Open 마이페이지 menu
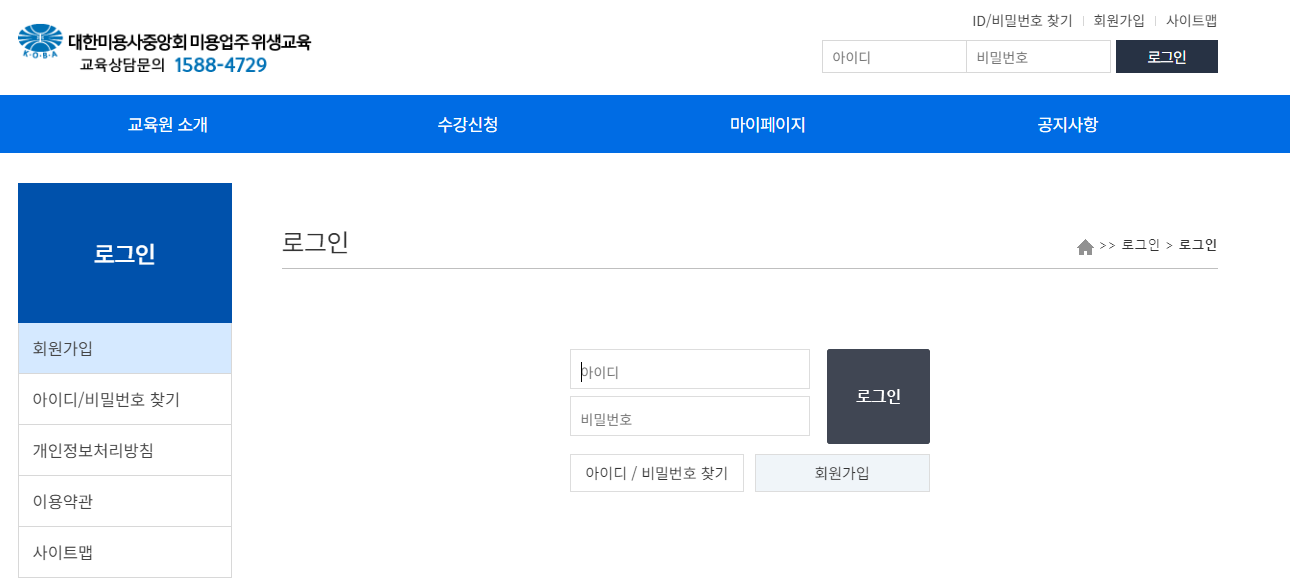Screen dimensions: 1290x587 (x=768, y=125)
